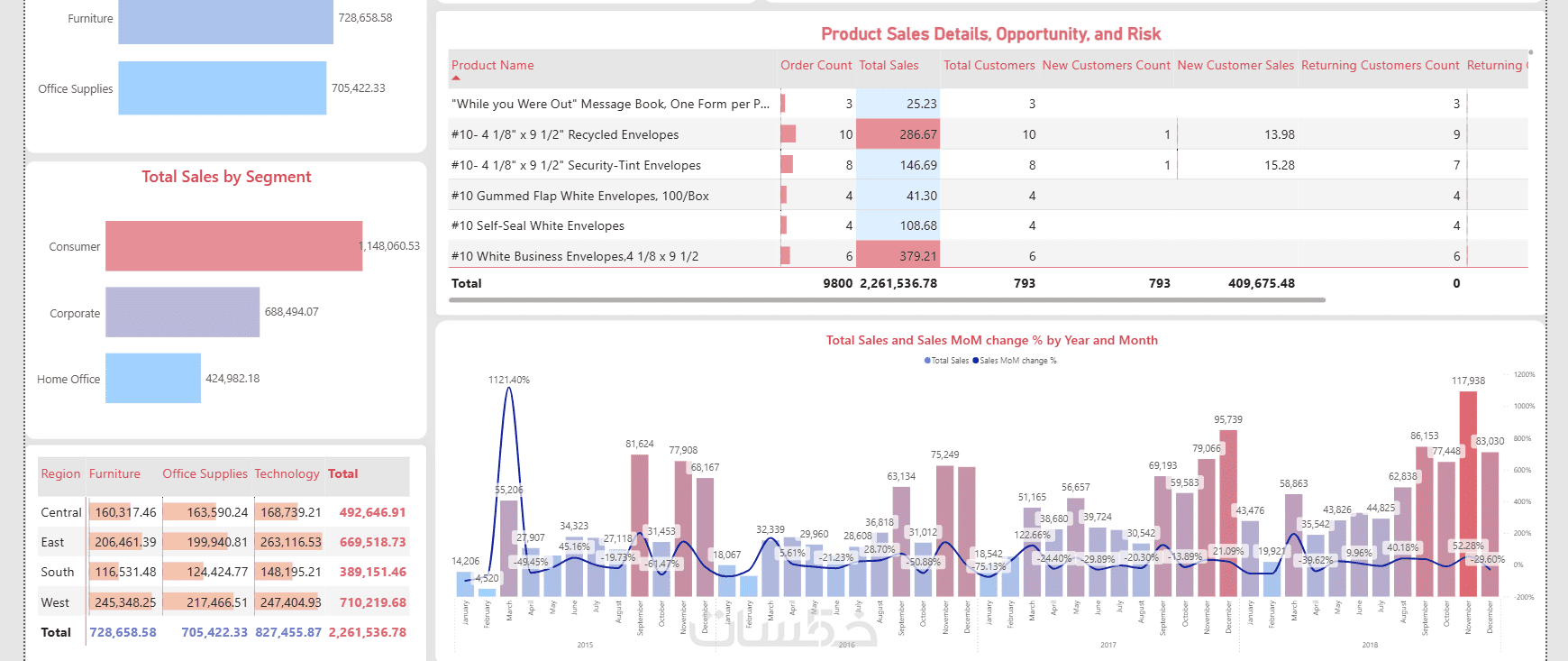Sort table by Order Count column header

click(816, 65)
